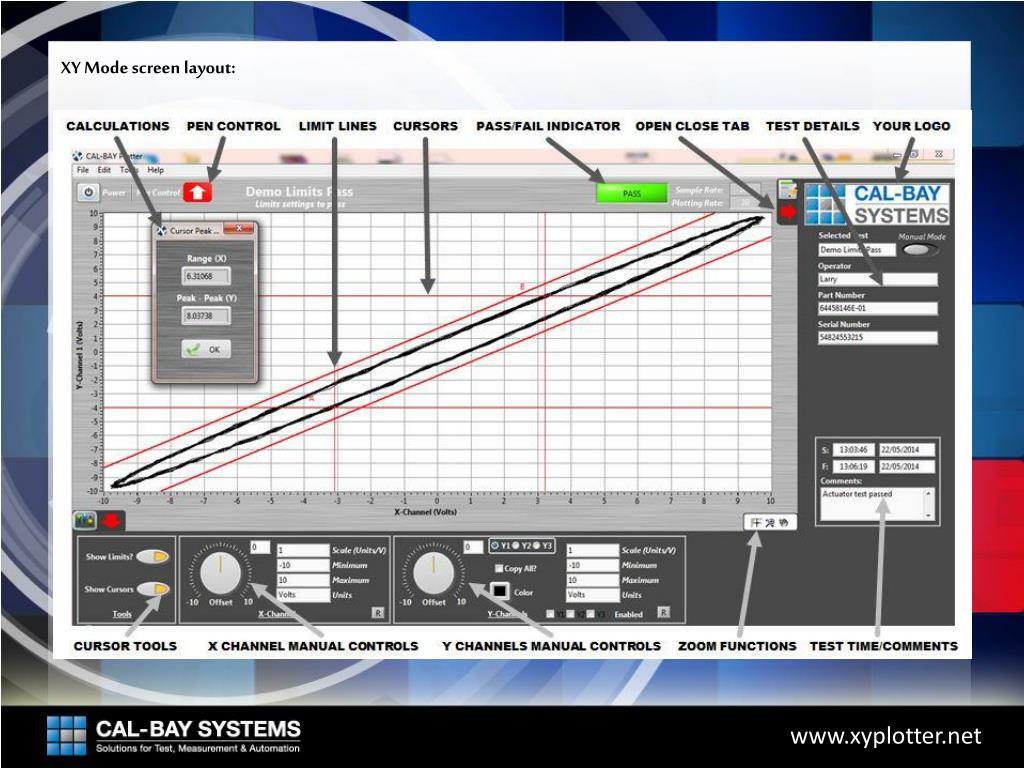Viewport: 1024px width, 768px height.
Task: Click the Range (X) value field
Action: [x=206, y=276]
